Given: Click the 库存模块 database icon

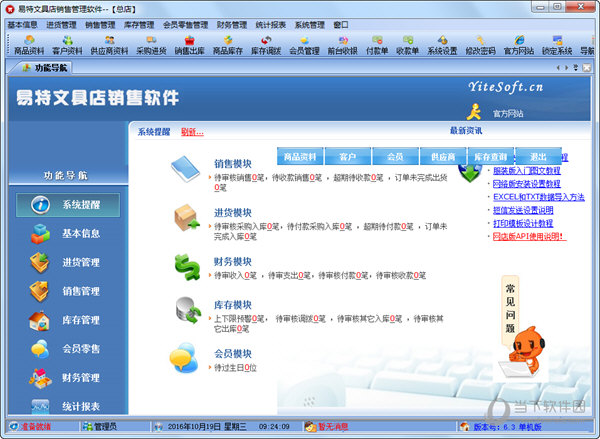Looking at the screenshot, I should pos(188,310).
